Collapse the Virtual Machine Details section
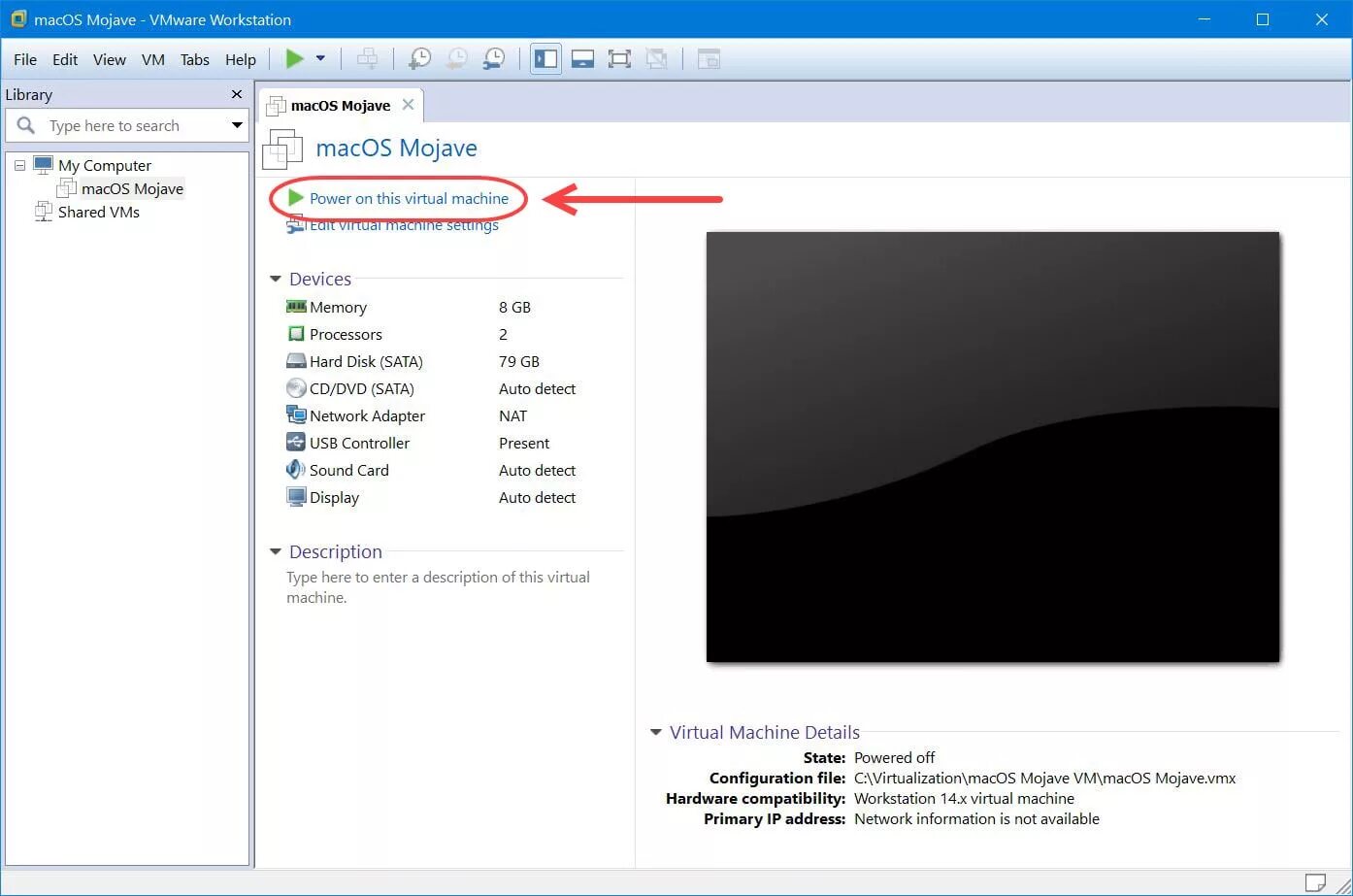 [656, 732]
